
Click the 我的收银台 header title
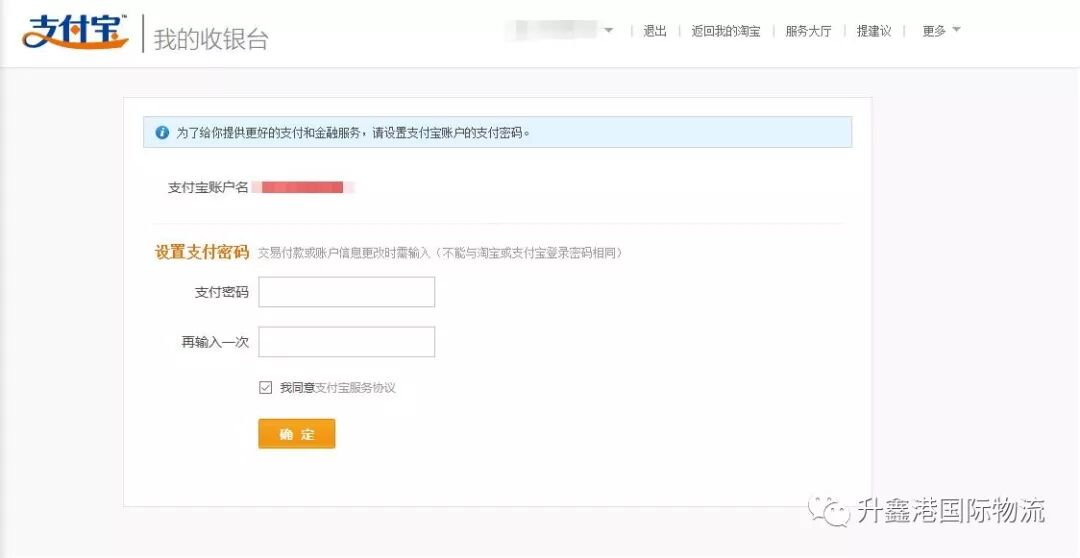click(x=211, y=39)
